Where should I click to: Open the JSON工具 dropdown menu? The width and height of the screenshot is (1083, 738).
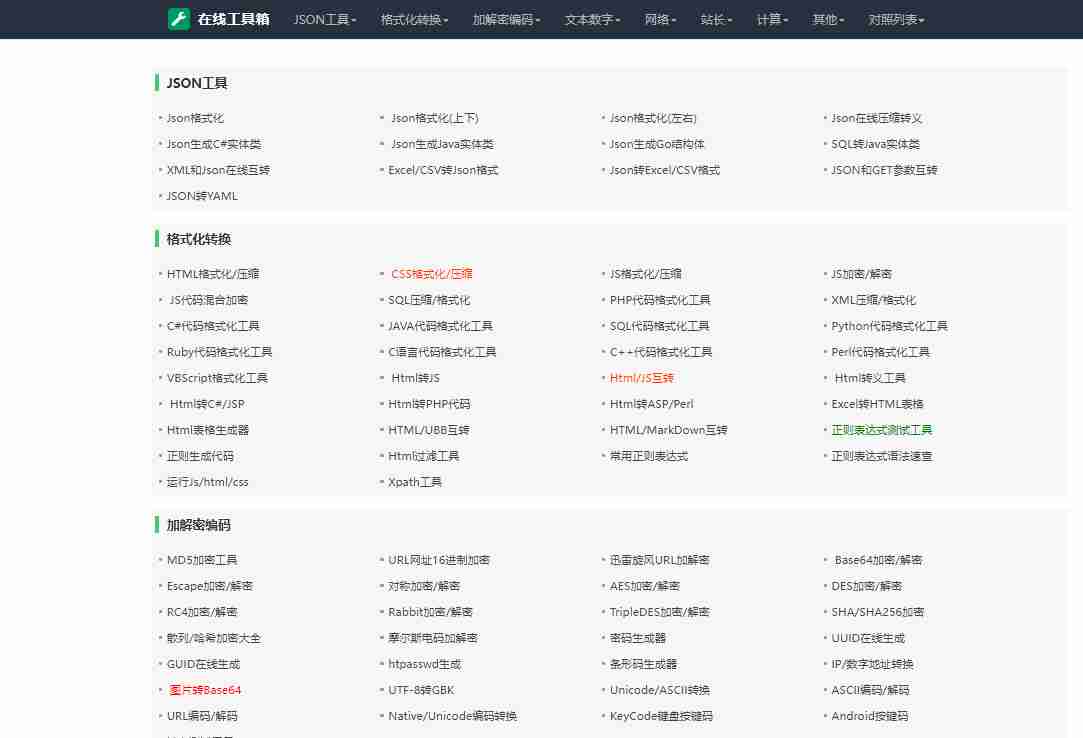pos(322,18)
